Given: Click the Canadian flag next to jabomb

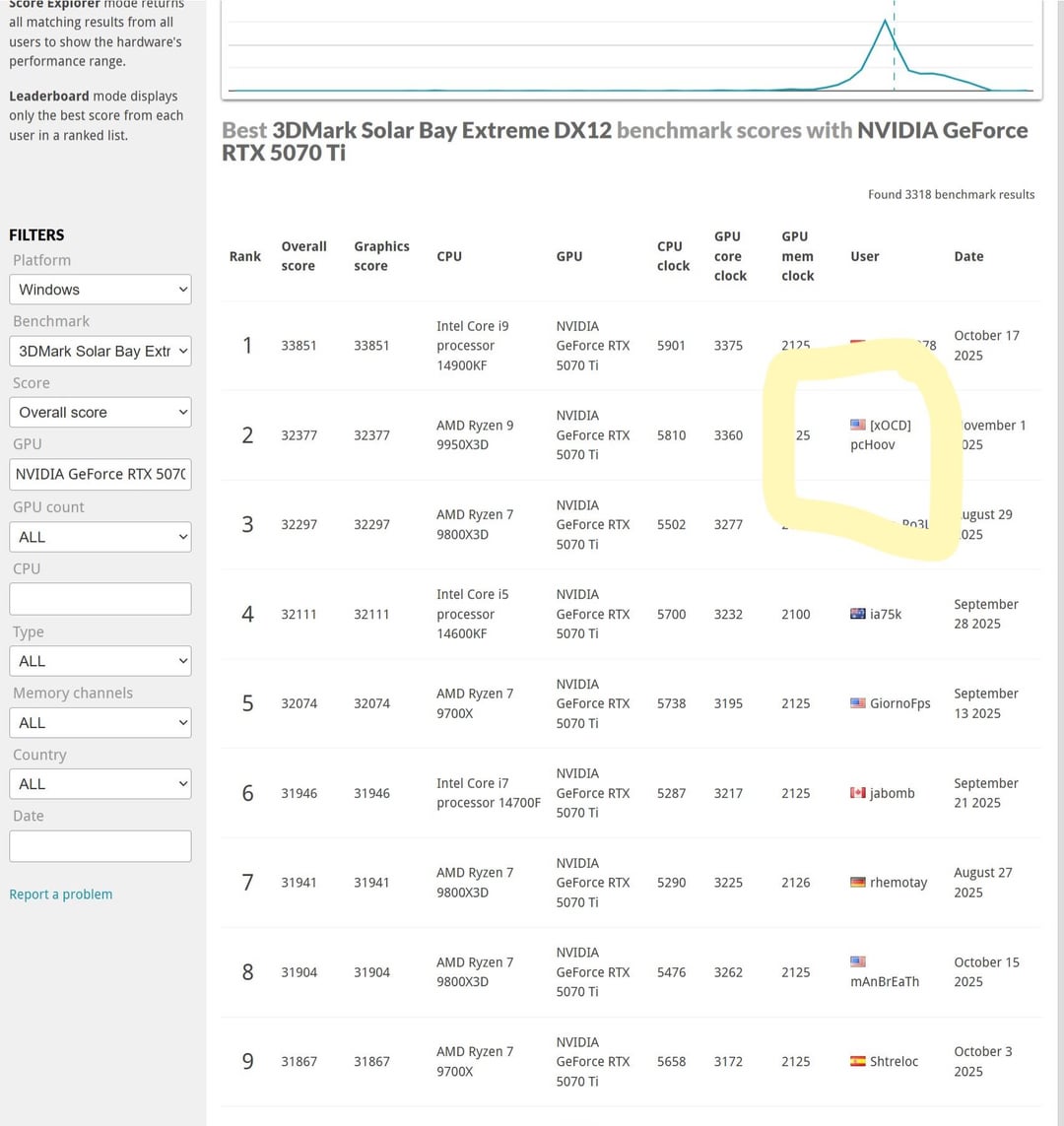Looking at the screenshot, I should (858, 793).
